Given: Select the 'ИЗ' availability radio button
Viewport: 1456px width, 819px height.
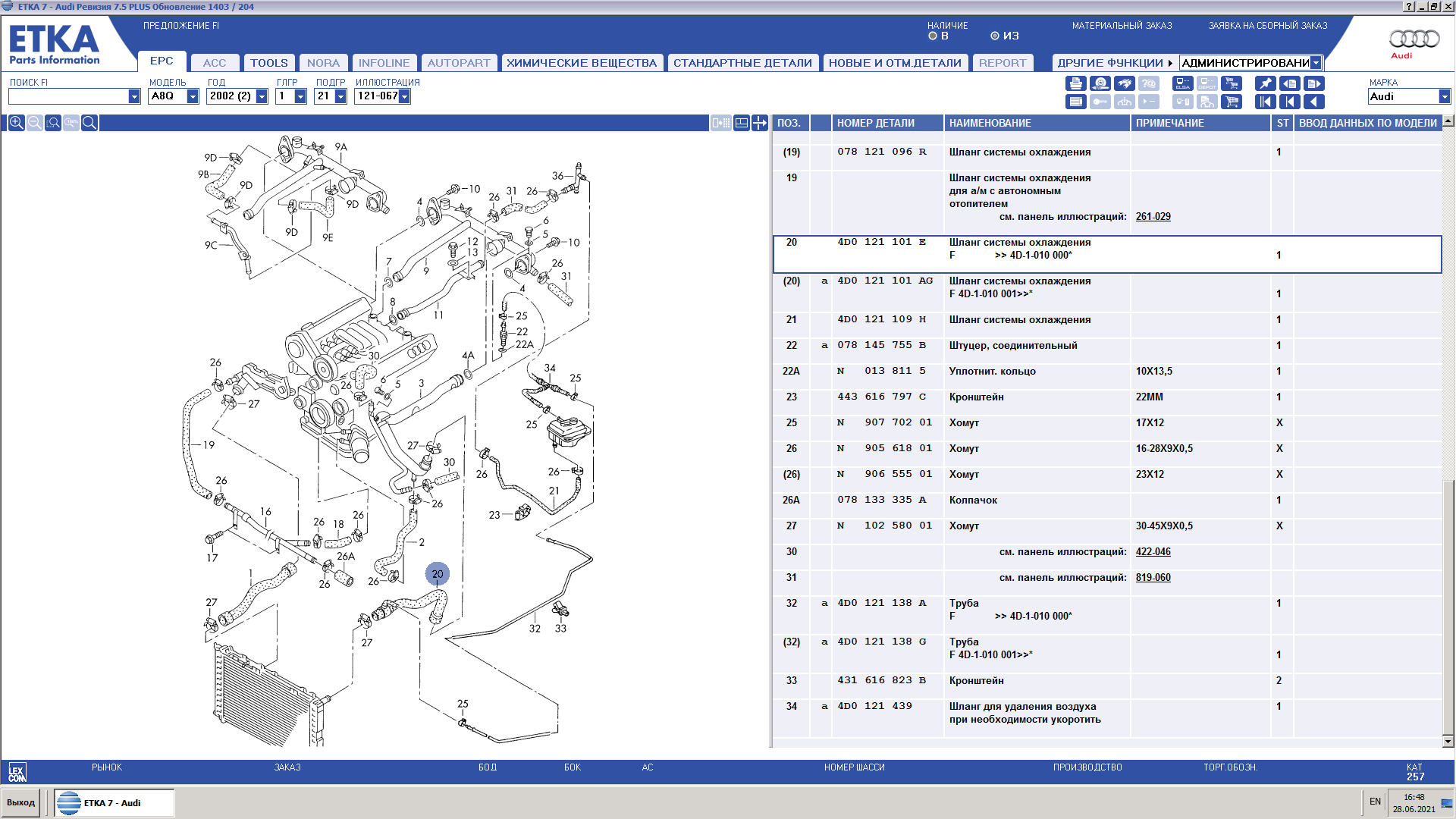Looking at the screenshot, I should click(x=995, y=36).
